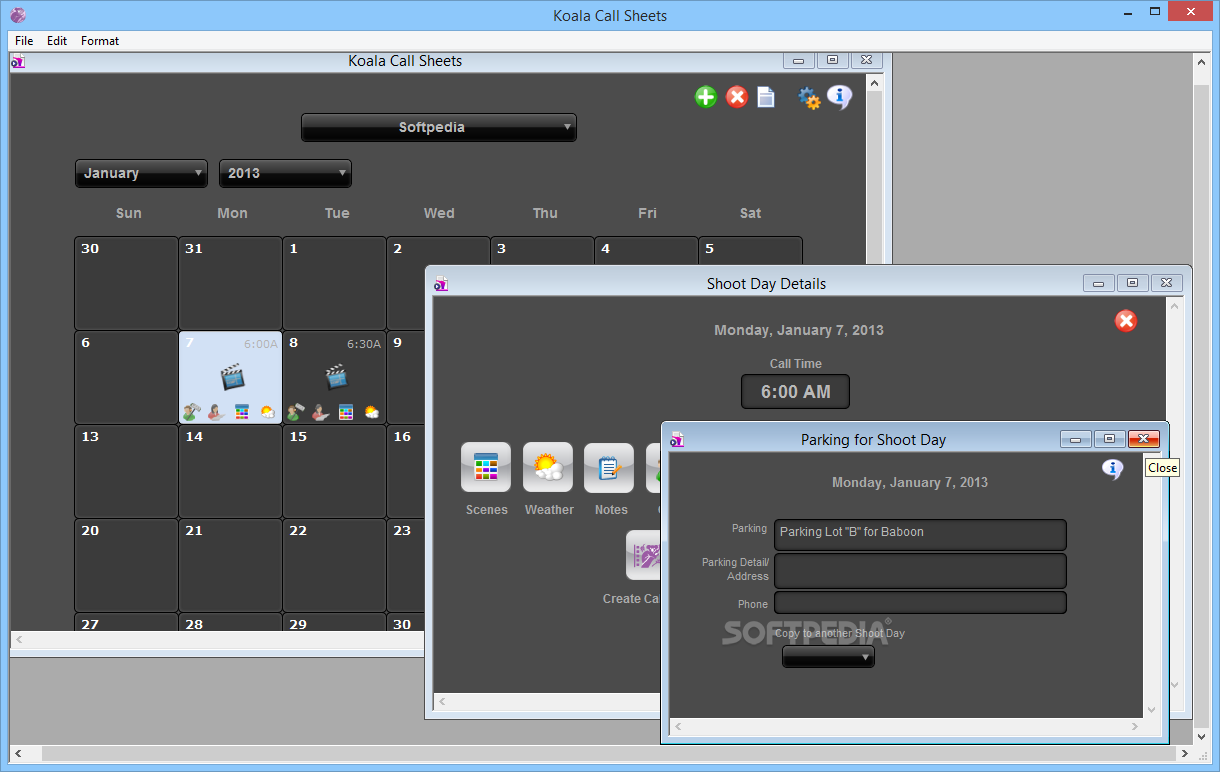The height and width of the screenshot is (772, 1220).
Task: Click the cast script-reader icon on January 8
Action: pos(320,411)
